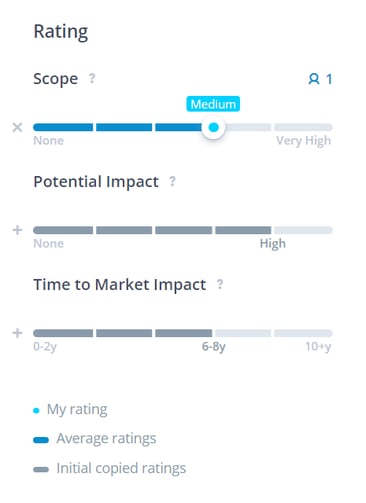Viewport: 366px width, 503px height.
Task: Select first segment of Potential Impact bar
Action: 63,230
